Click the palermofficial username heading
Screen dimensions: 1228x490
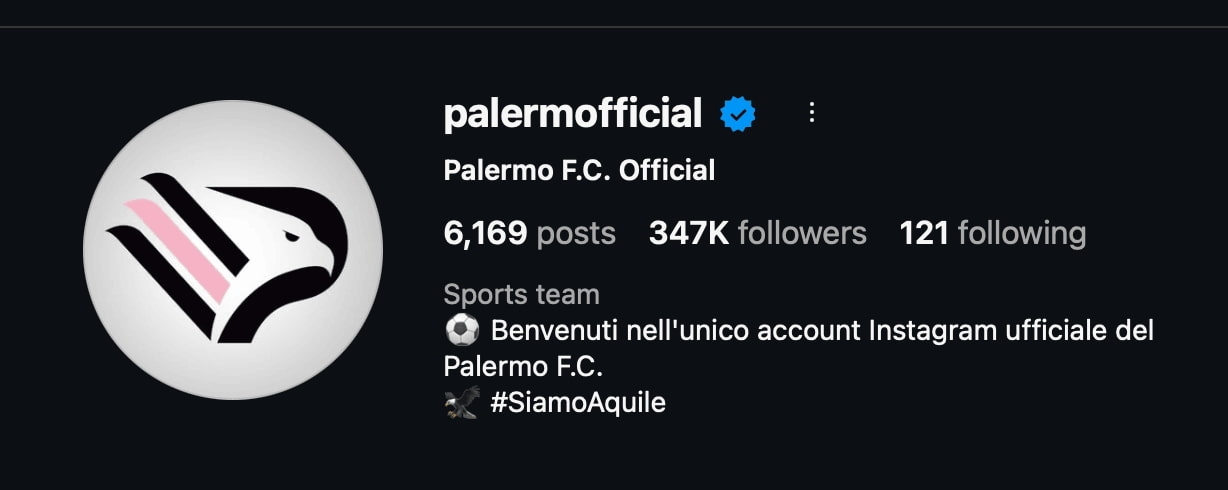[x=573, y=114]
